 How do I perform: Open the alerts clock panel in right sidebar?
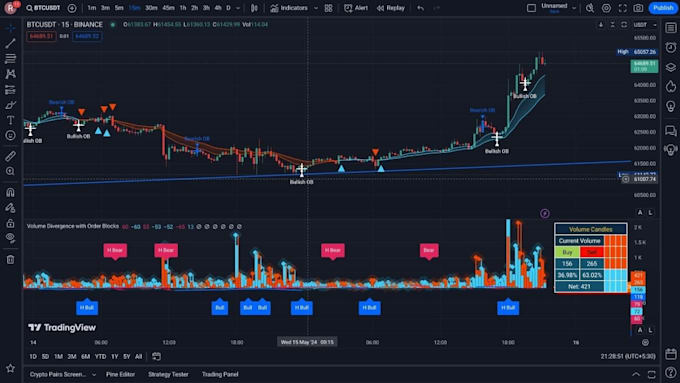671,47
